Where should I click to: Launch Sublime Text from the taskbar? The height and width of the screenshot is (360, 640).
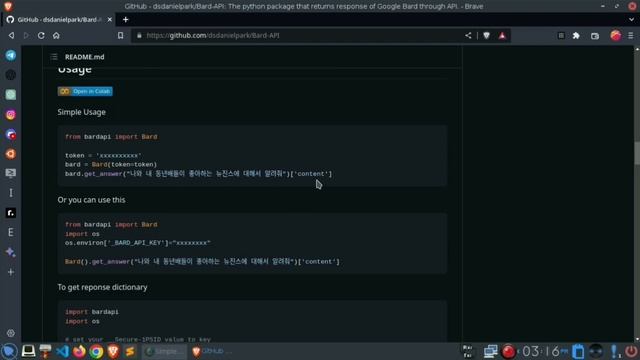tap(130, 351)
